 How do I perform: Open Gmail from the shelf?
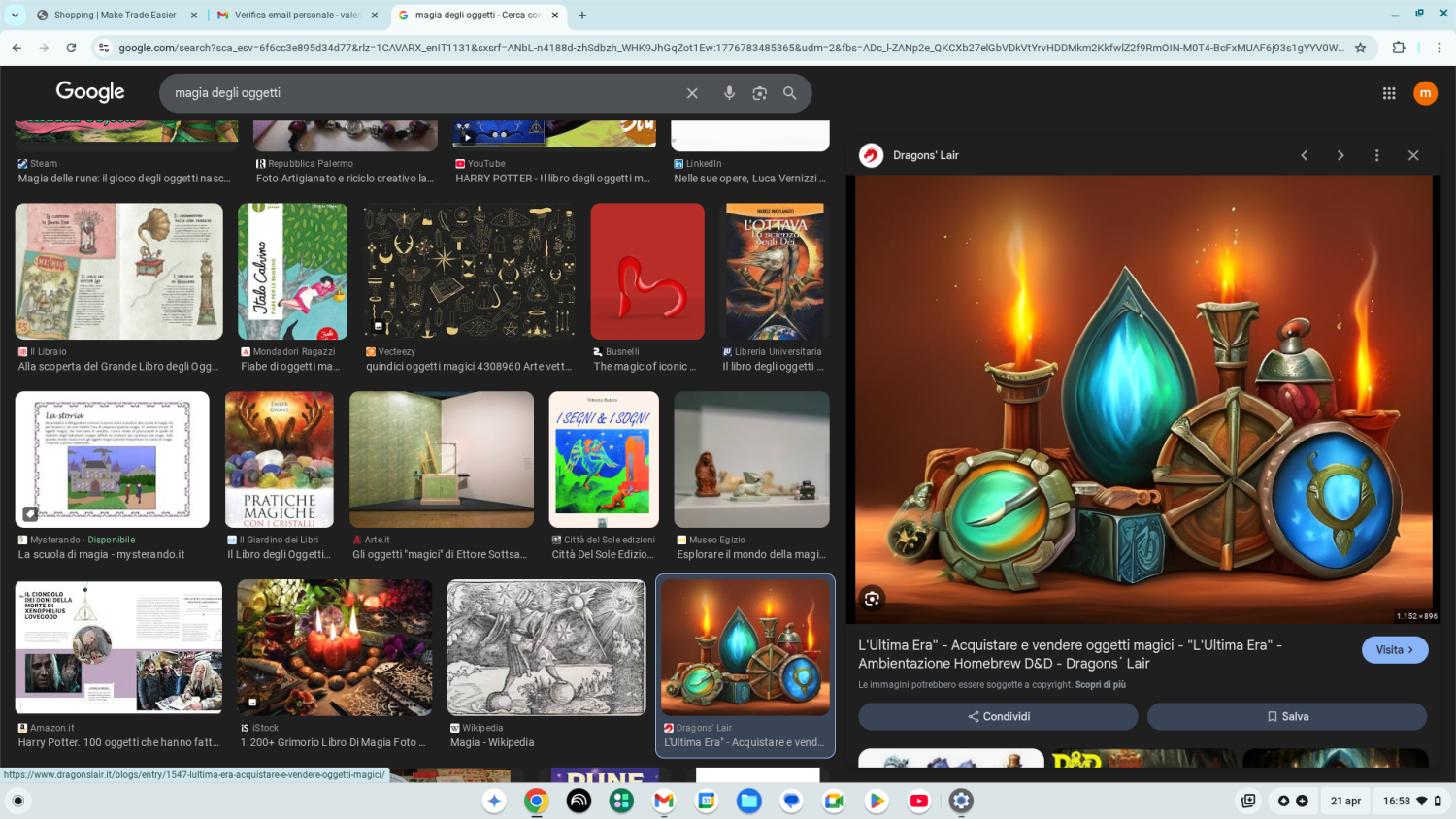[664, 801]
